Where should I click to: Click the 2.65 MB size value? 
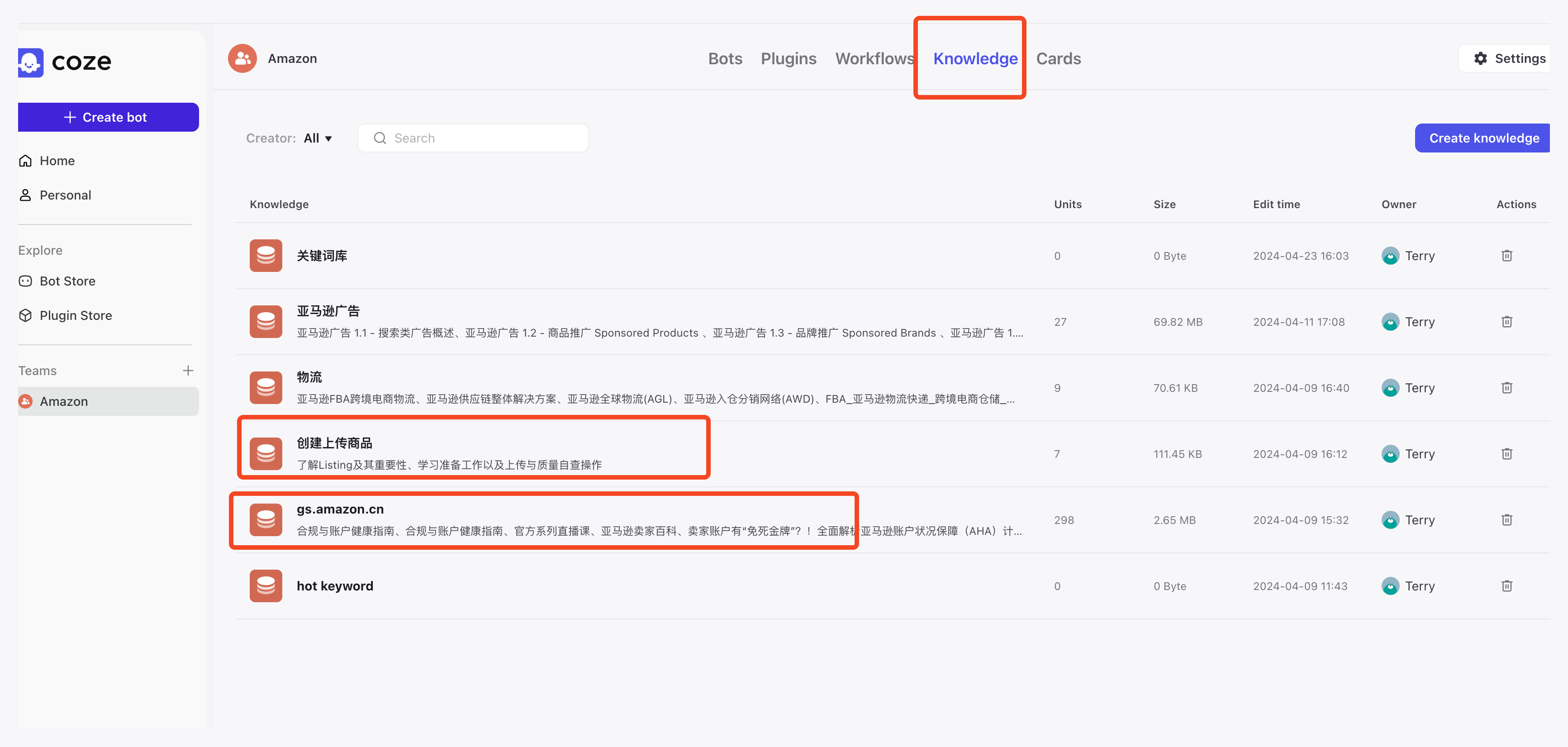pyautogui.click(x=1174, y=520)
